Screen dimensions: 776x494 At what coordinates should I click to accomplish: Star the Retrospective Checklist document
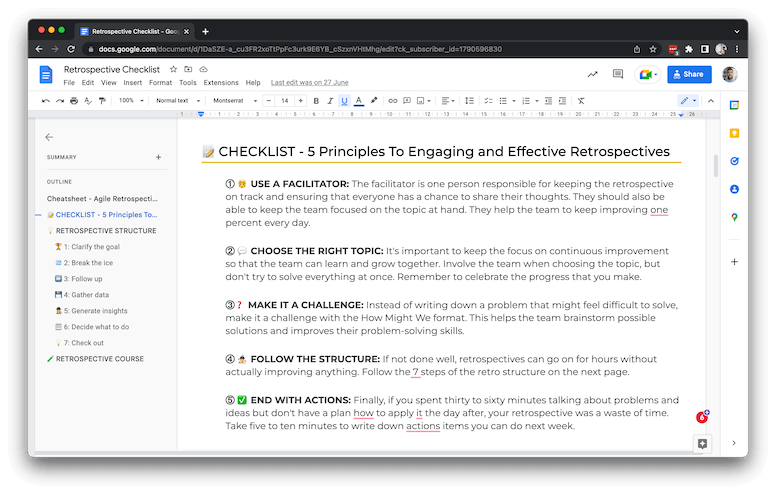(x=173, y=69)
